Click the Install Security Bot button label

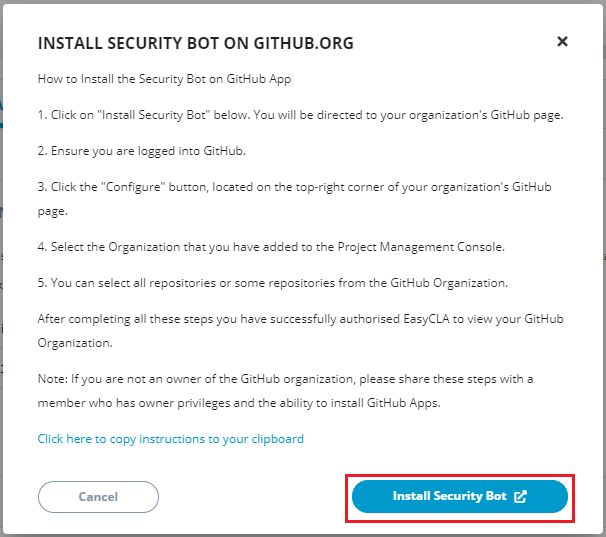tap(449, 496)
